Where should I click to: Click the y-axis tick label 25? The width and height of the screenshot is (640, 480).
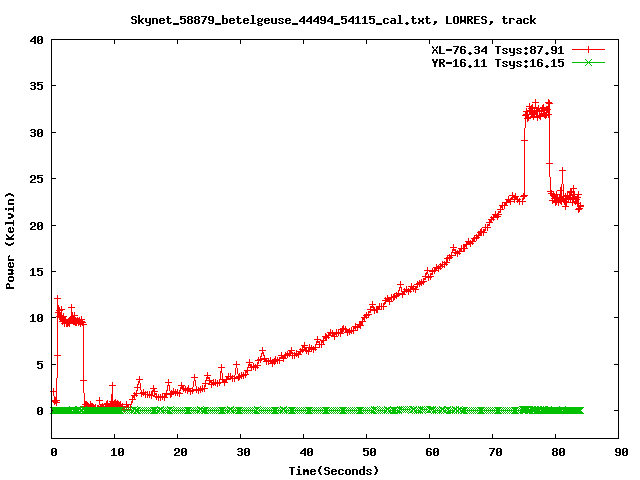[36, 179]
